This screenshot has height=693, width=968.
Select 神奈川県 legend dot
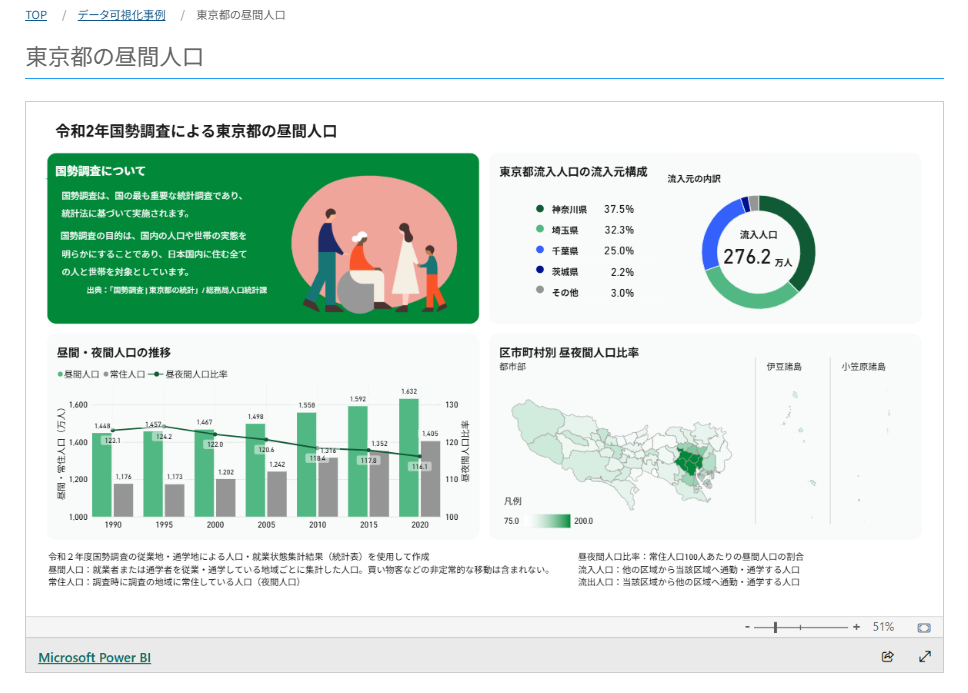[x=540, y=209]
